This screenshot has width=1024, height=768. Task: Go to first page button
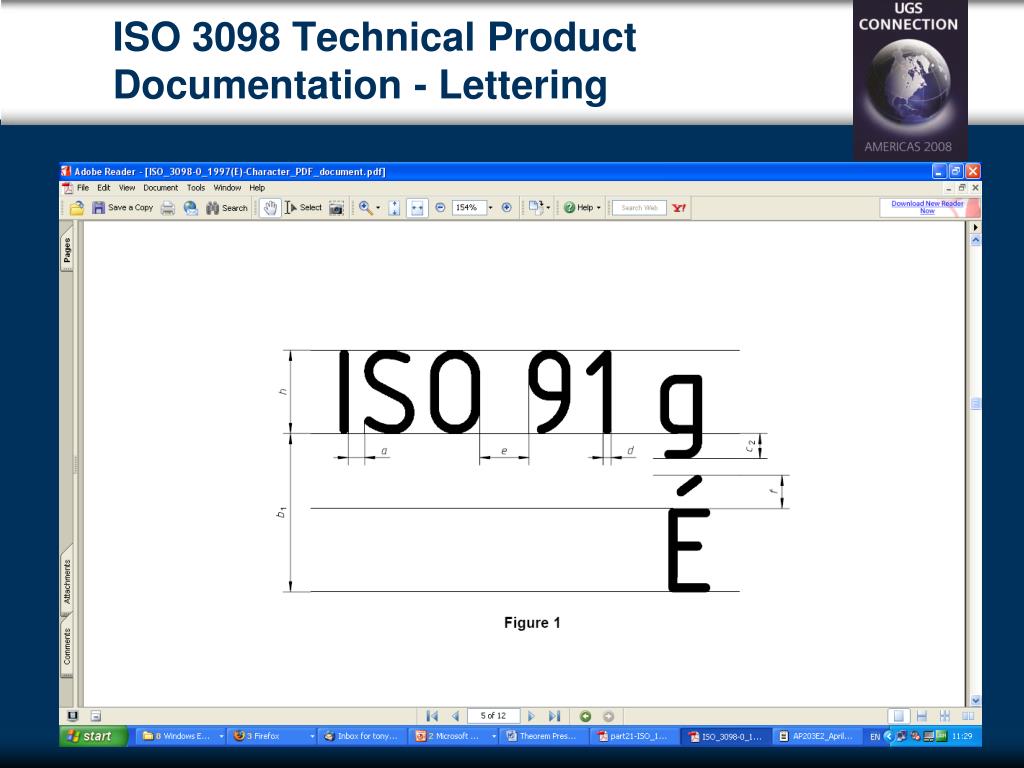click(x=432, y=716)
